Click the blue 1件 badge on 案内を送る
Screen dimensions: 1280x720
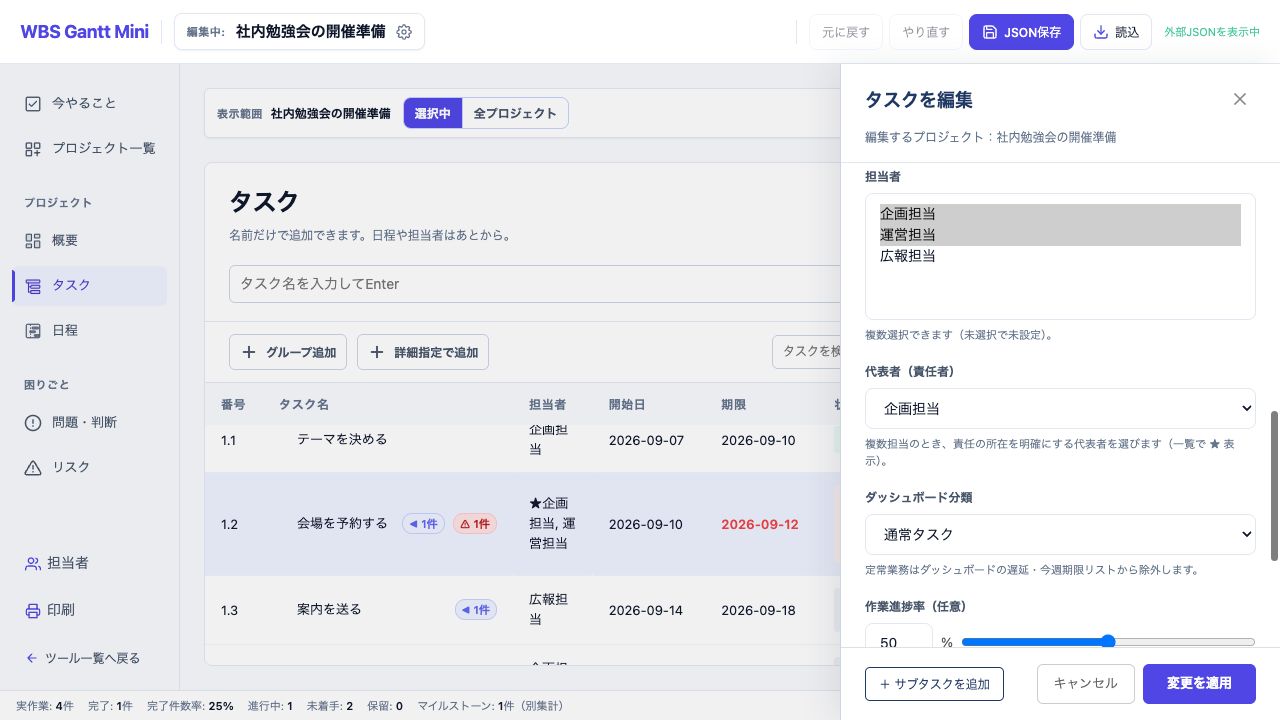point(476,609)
